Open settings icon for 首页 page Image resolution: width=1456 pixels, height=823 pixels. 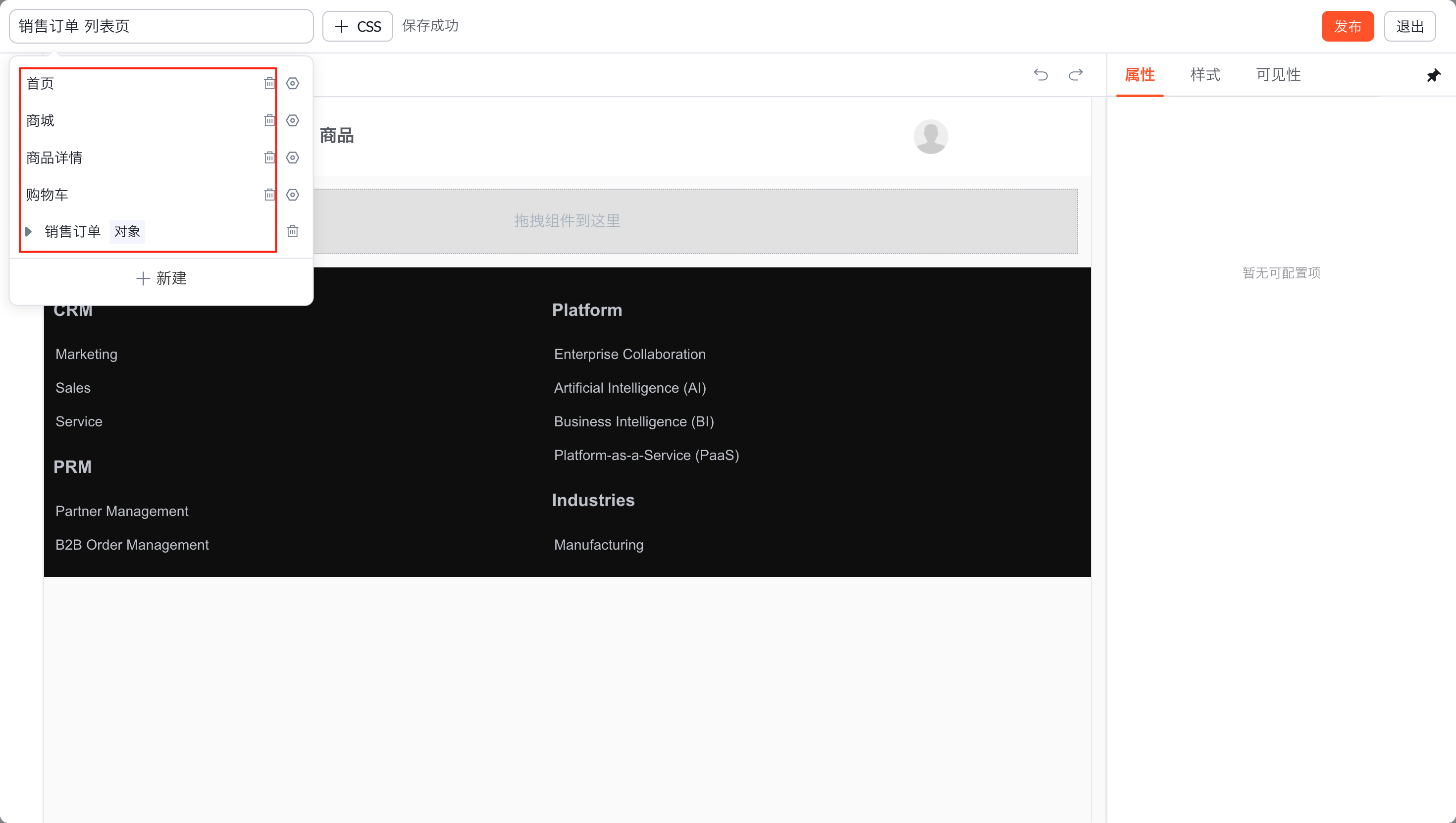point(292,83)
